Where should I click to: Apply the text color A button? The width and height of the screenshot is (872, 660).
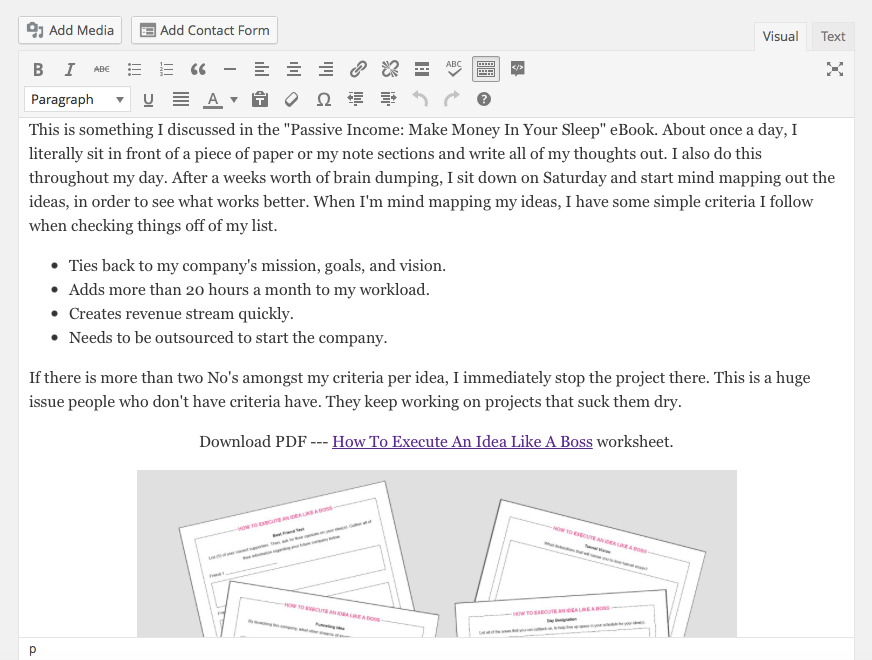pyautogui.click(x=212, y=100)
